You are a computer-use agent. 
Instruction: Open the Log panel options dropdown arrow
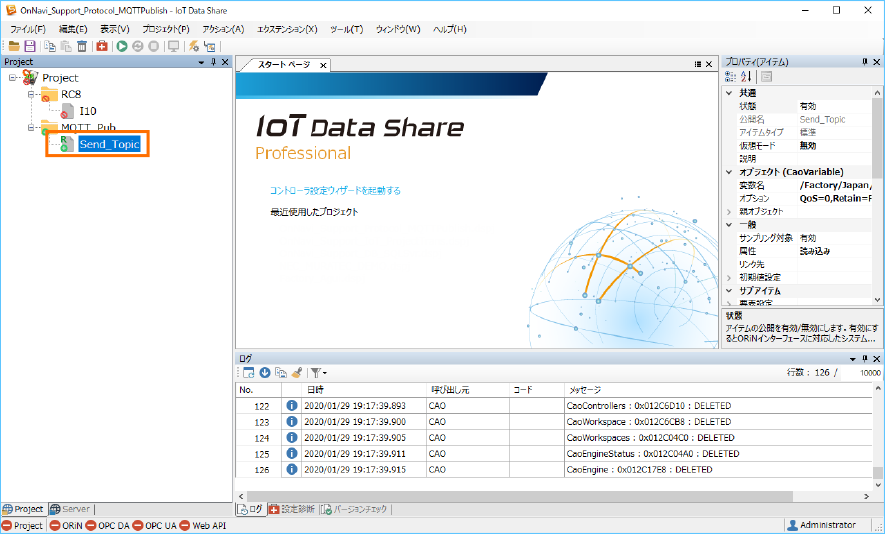[x=852, y=359]
